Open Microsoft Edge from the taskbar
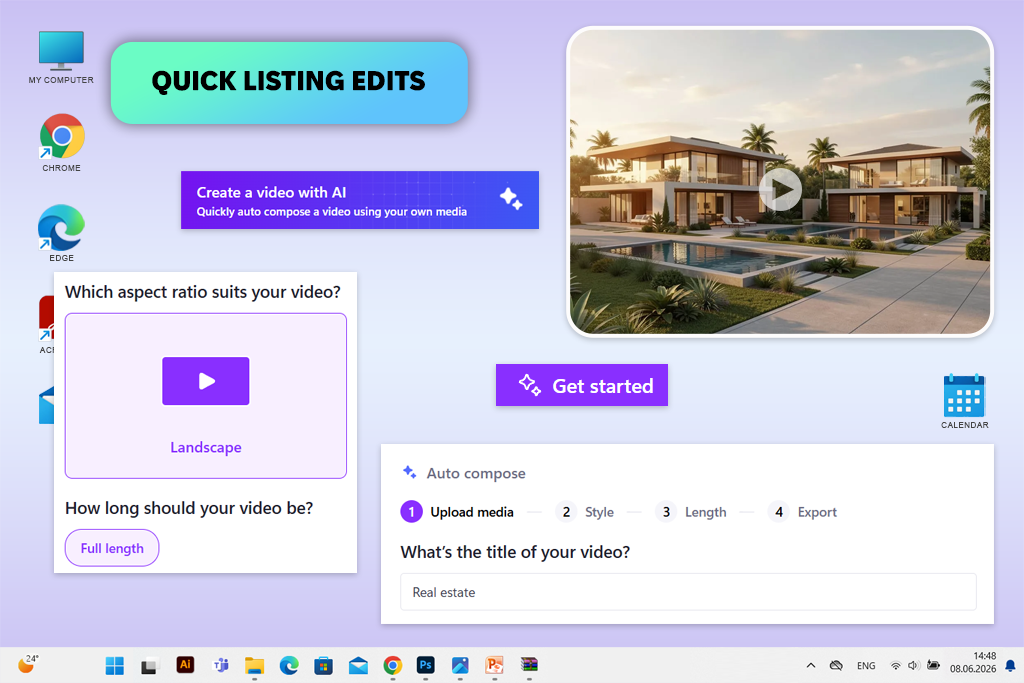 point(289,665)
